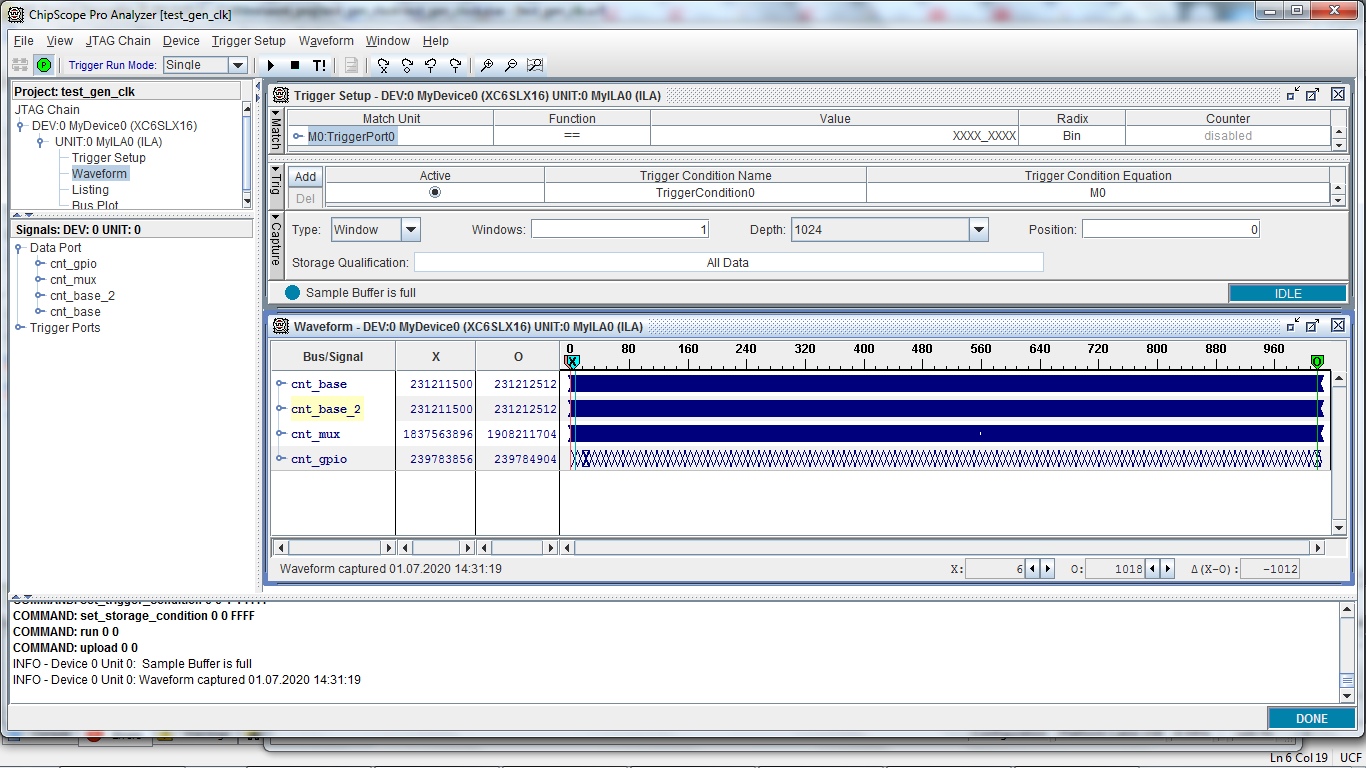Collapse the Data Port node in Signals

click(x=19, y=248)
